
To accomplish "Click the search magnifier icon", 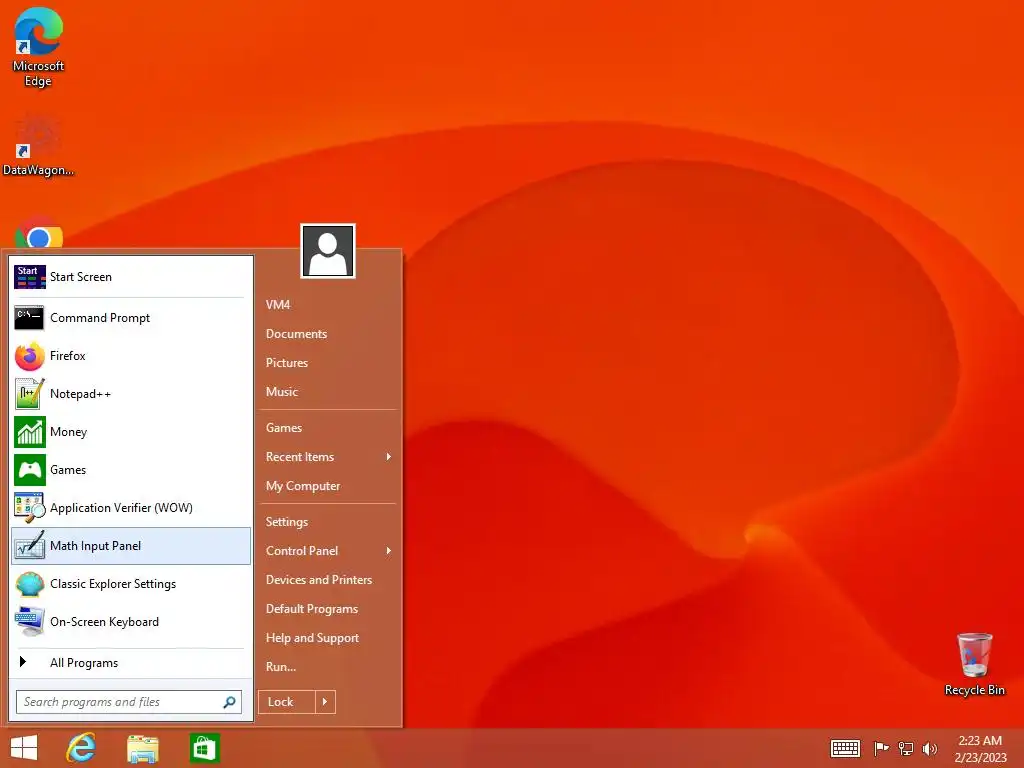I will (x=229, y=702).
